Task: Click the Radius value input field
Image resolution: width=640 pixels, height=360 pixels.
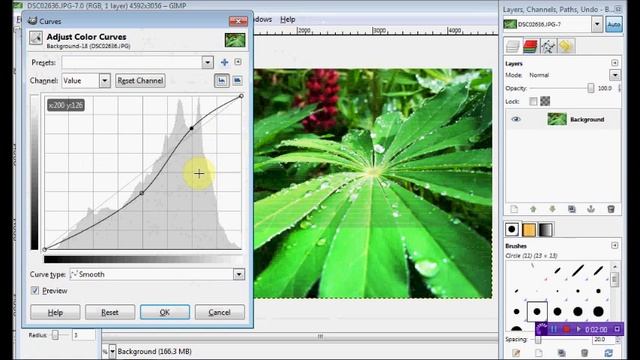Action: pos(84,335)
